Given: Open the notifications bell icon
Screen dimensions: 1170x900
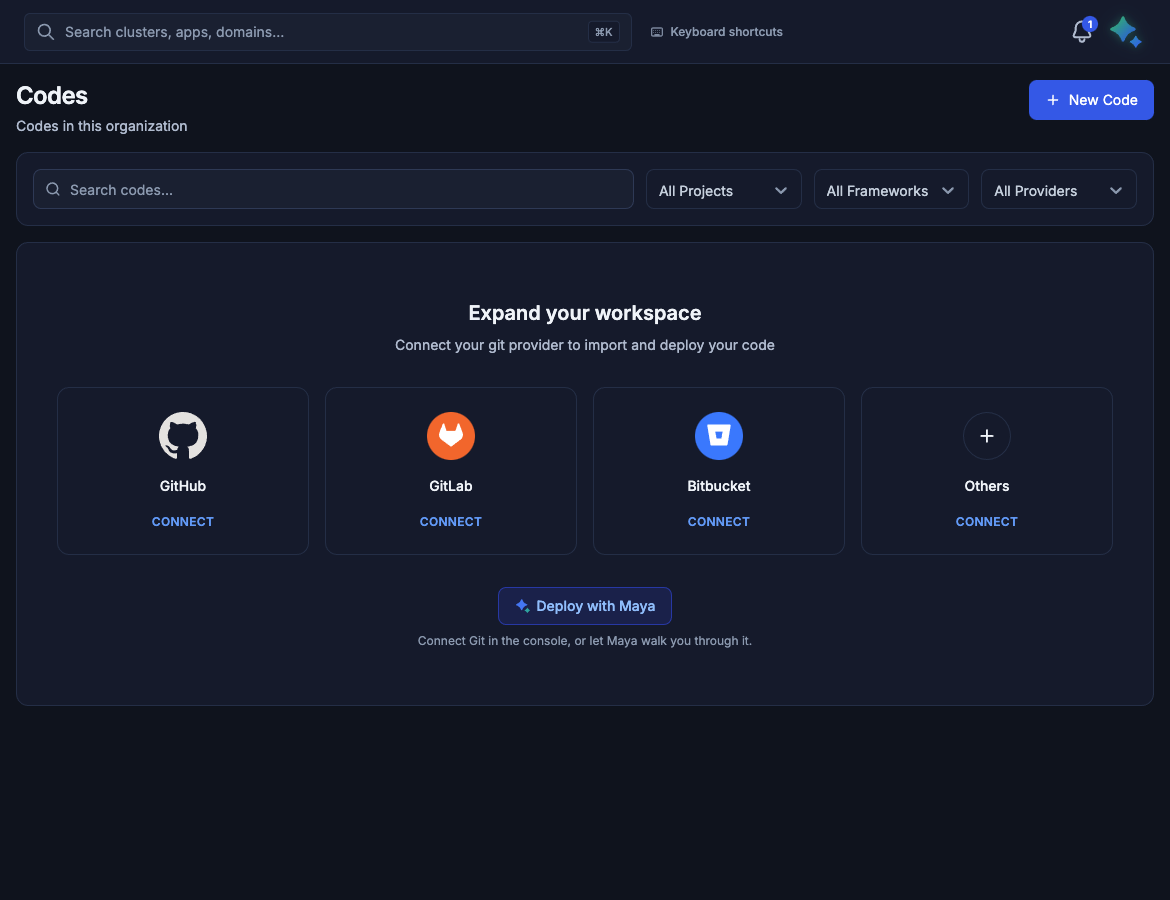Looking at the screenshot, I should point(1081,32).
